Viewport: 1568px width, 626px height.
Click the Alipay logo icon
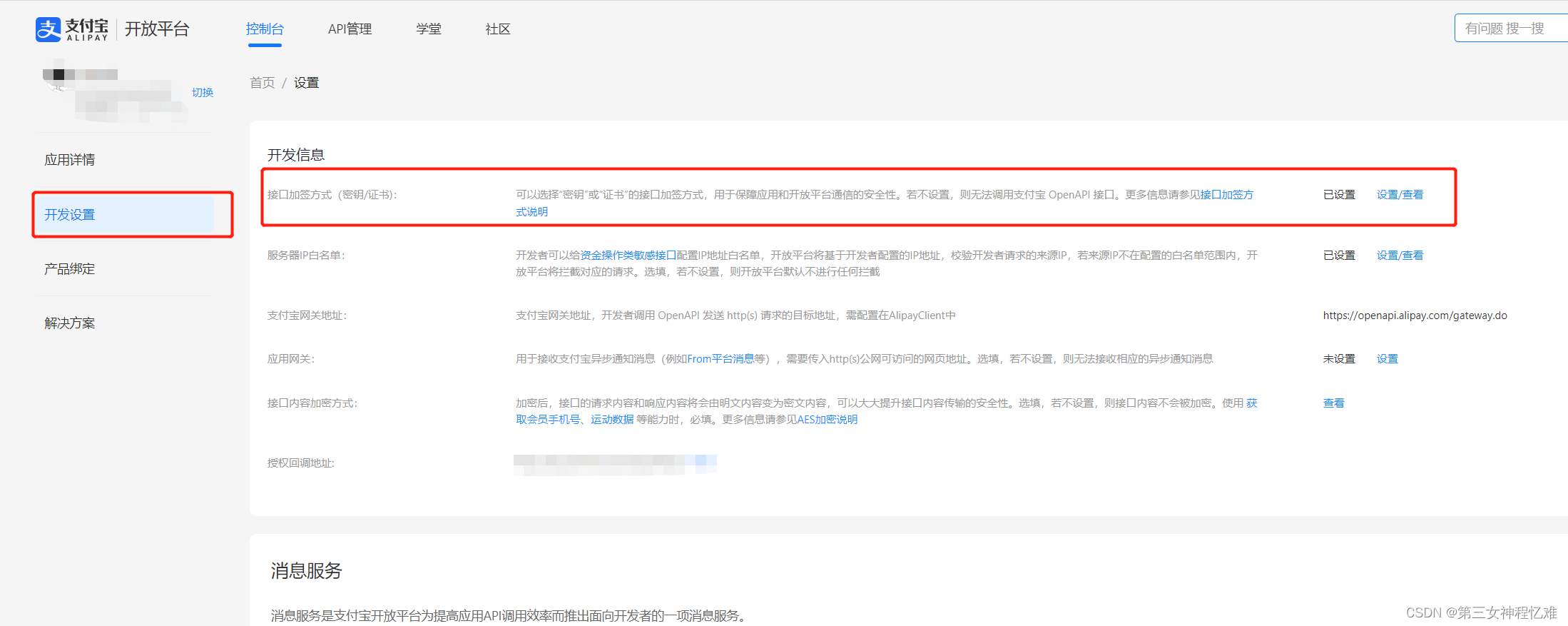[x=49, y=29]
